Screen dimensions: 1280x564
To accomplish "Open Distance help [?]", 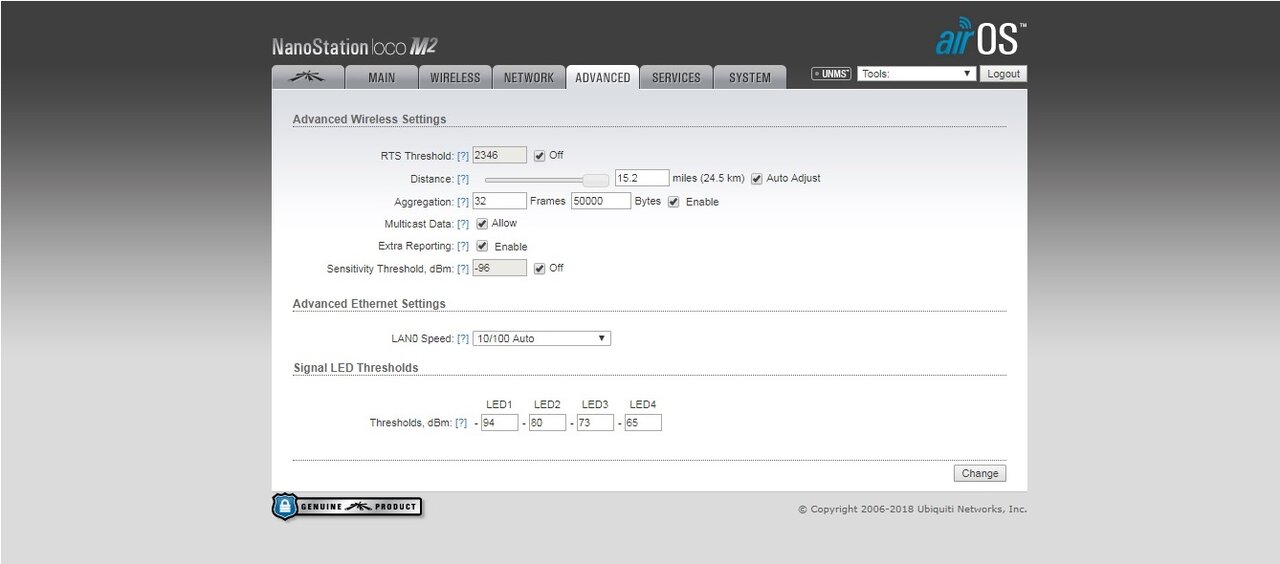I will [463, 179].
